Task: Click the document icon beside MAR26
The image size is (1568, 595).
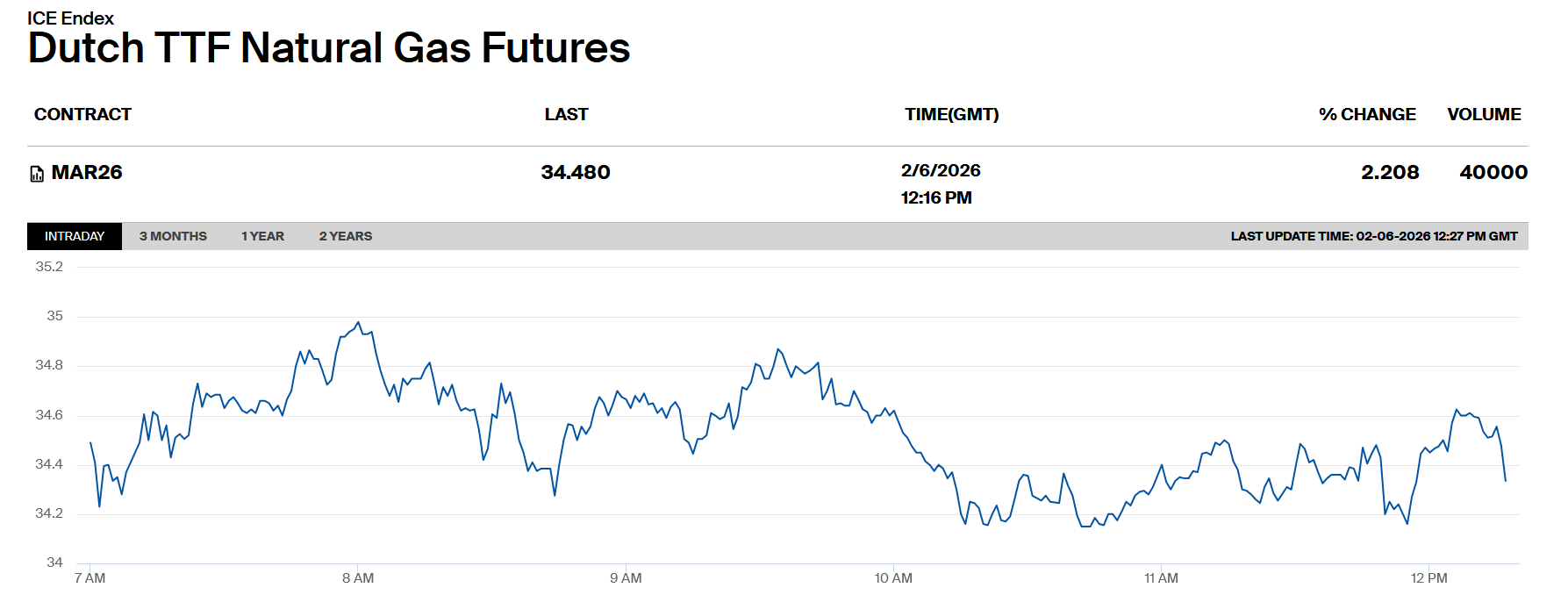Action: [x=37, y=174]
